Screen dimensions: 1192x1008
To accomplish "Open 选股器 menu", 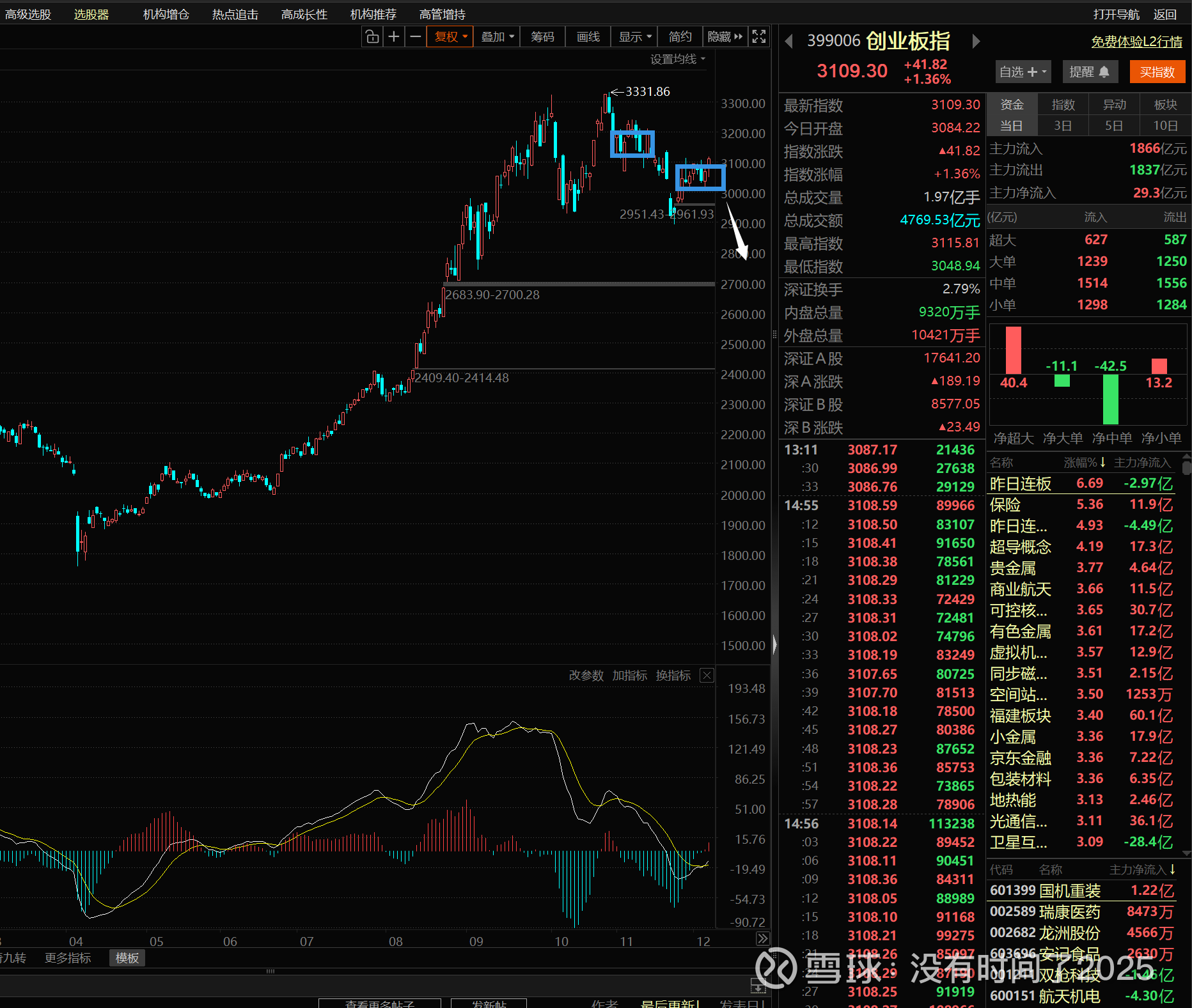I will coord(91,14).
